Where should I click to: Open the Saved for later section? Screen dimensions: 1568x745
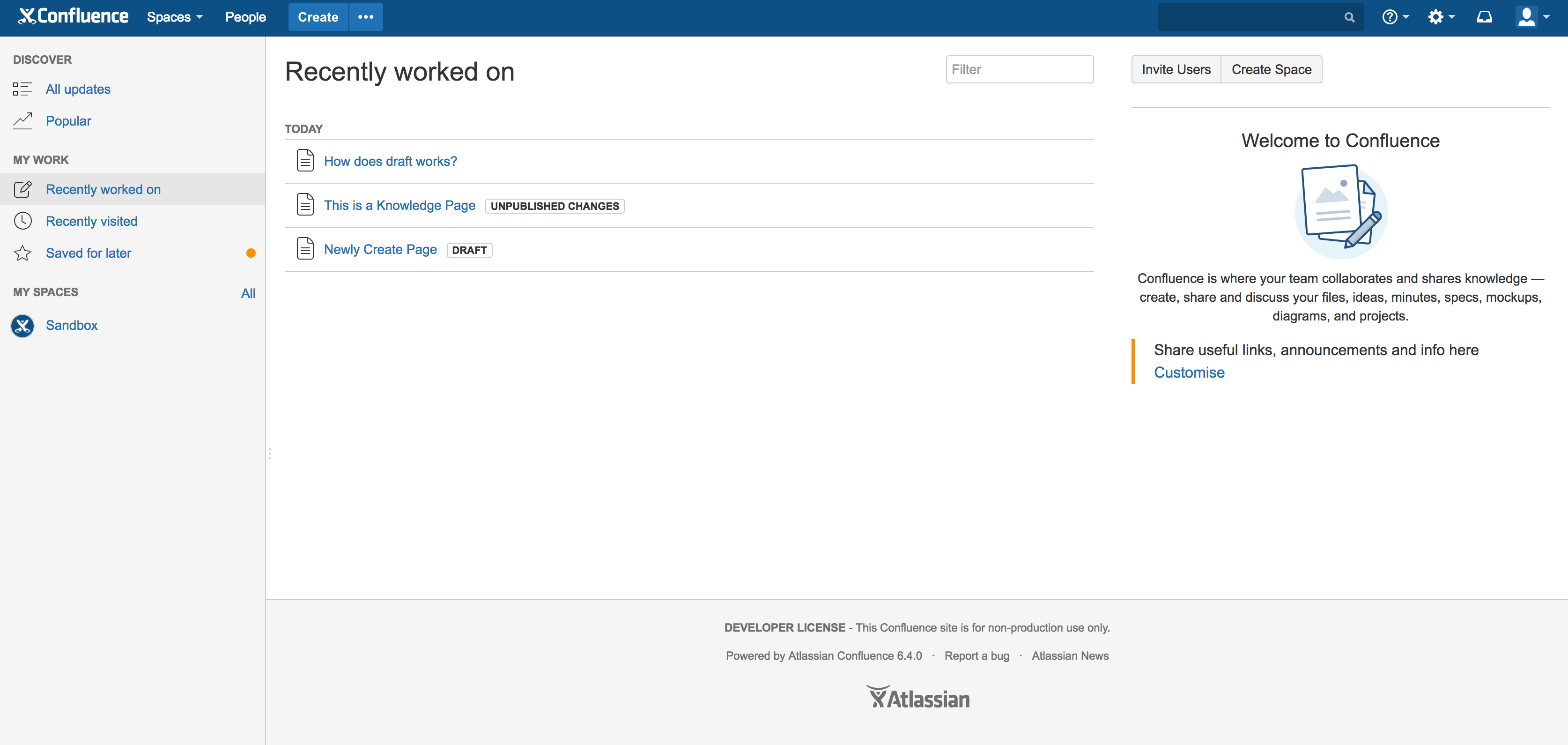(89, 253)
